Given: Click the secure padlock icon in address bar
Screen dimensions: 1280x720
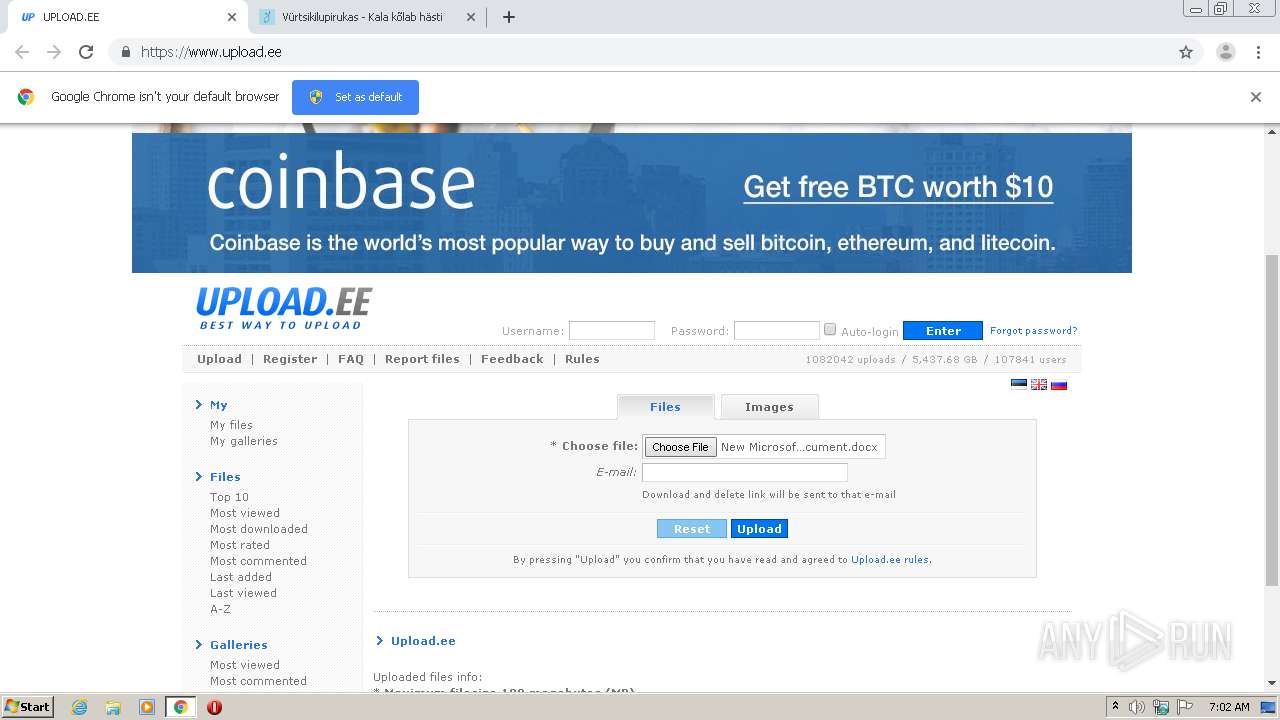Looking at the screenshot, I should [125, 52].
